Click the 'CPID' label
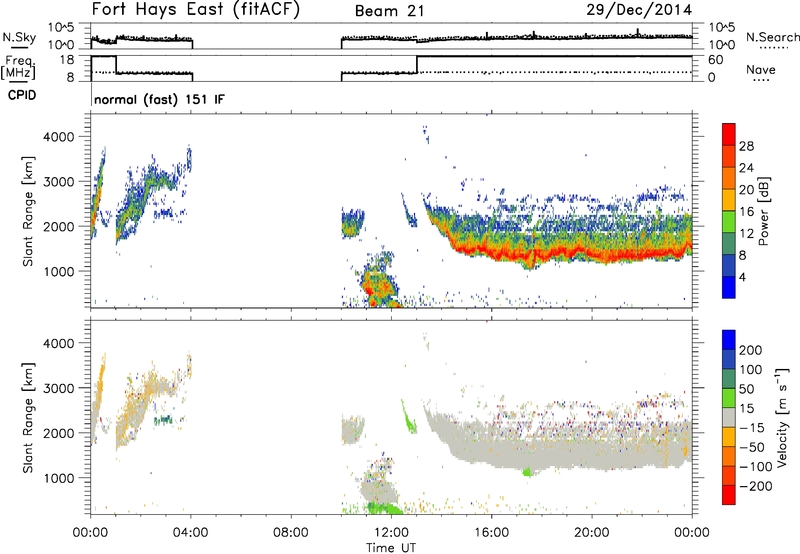Image resolution: width=800 pixels, height=554 pixels. [22, 95]
